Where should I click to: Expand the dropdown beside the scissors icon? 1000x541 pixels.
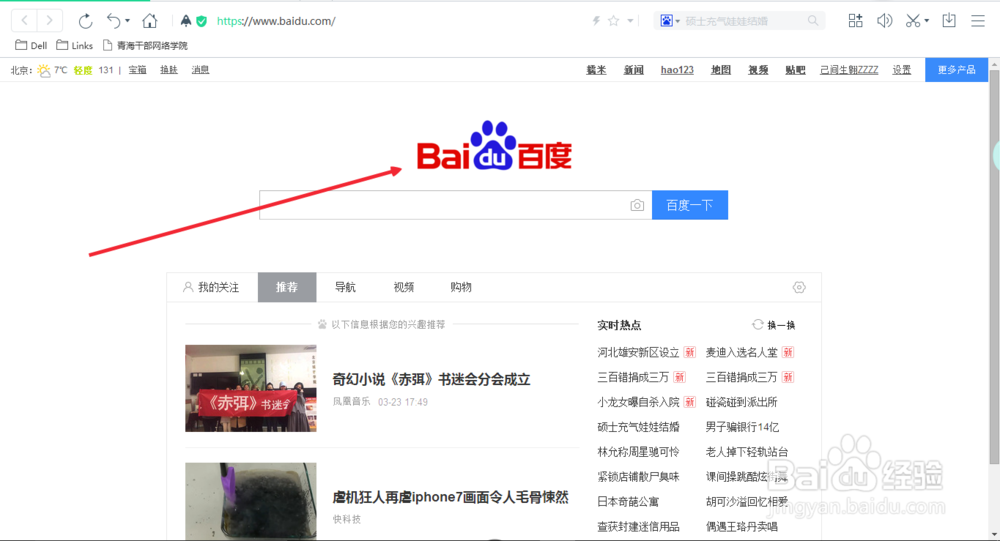927,21
